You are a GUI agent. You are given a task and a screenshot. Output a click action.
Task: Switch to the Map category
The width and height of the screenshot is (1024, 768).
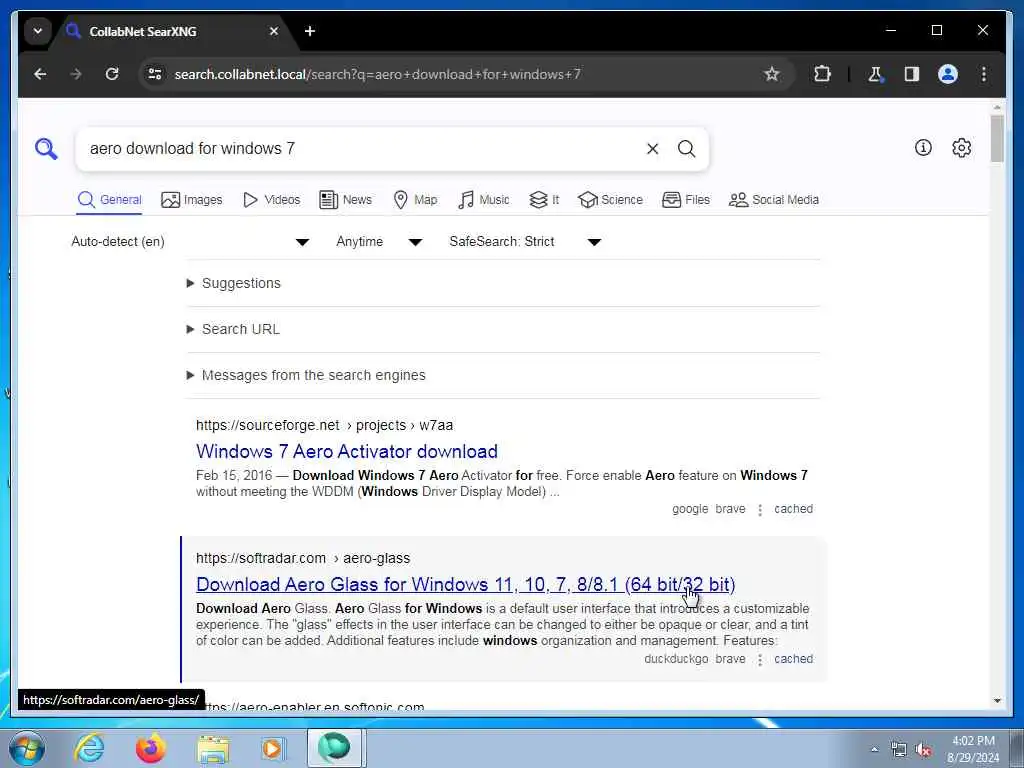click(415, 200)
